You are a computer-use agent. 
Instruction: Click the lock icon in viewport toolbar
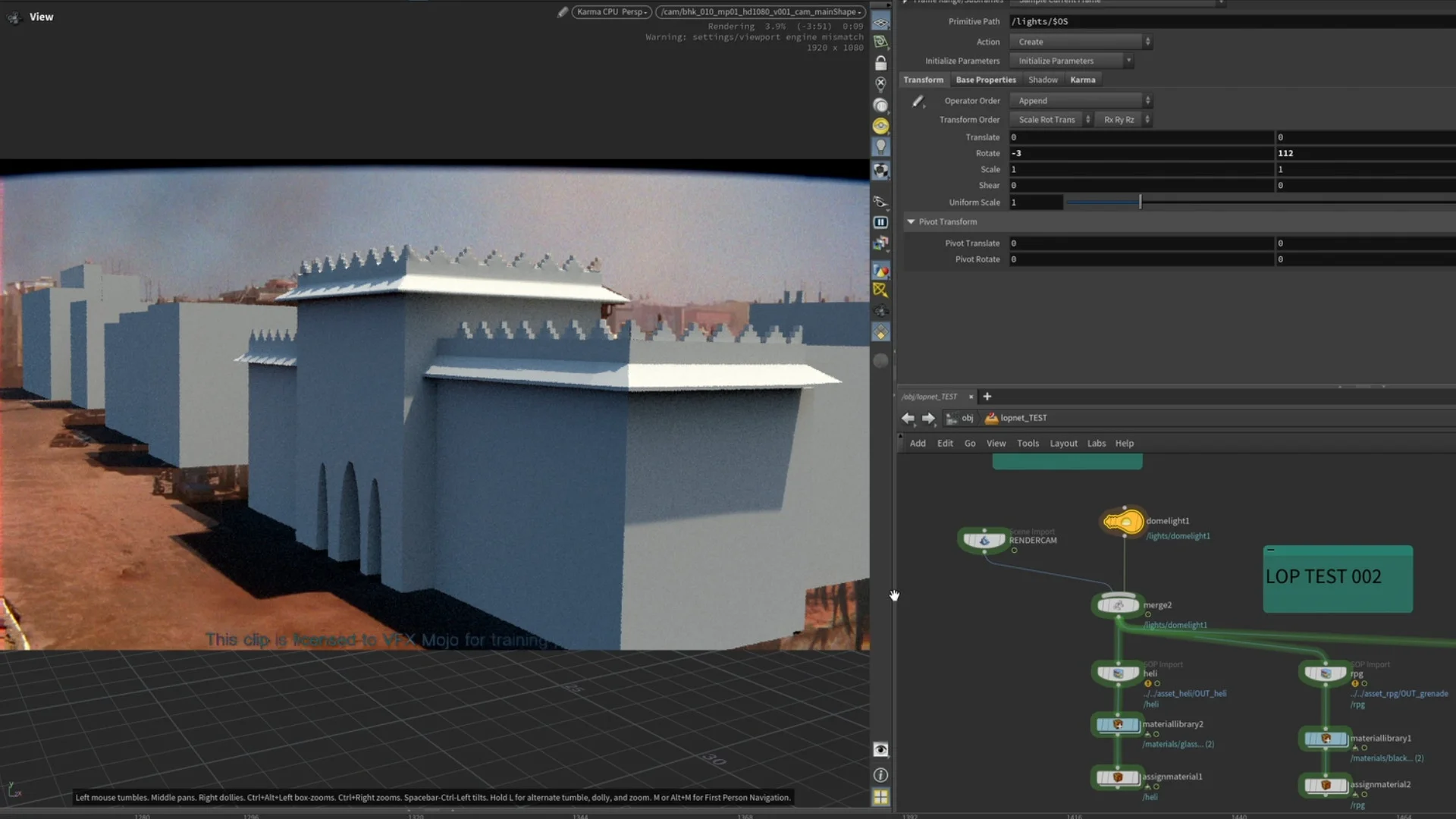[880, 63]
